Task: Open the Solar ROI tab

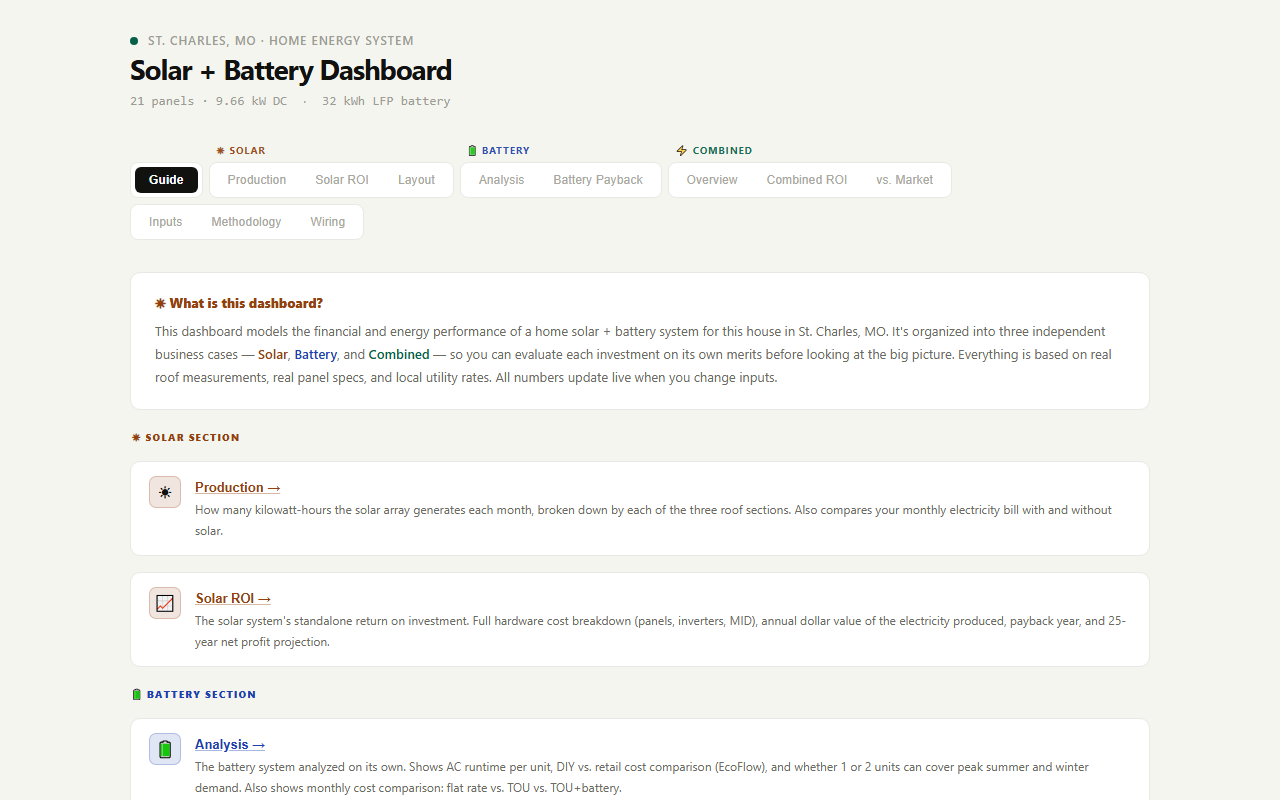Action: pyautogui.click(x=342, y=180)
